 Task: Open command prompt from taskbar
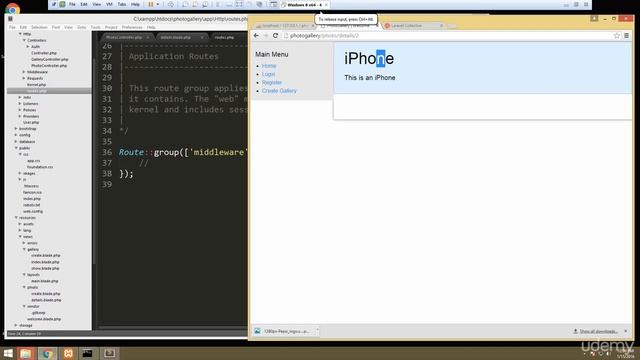coord(87,353)
